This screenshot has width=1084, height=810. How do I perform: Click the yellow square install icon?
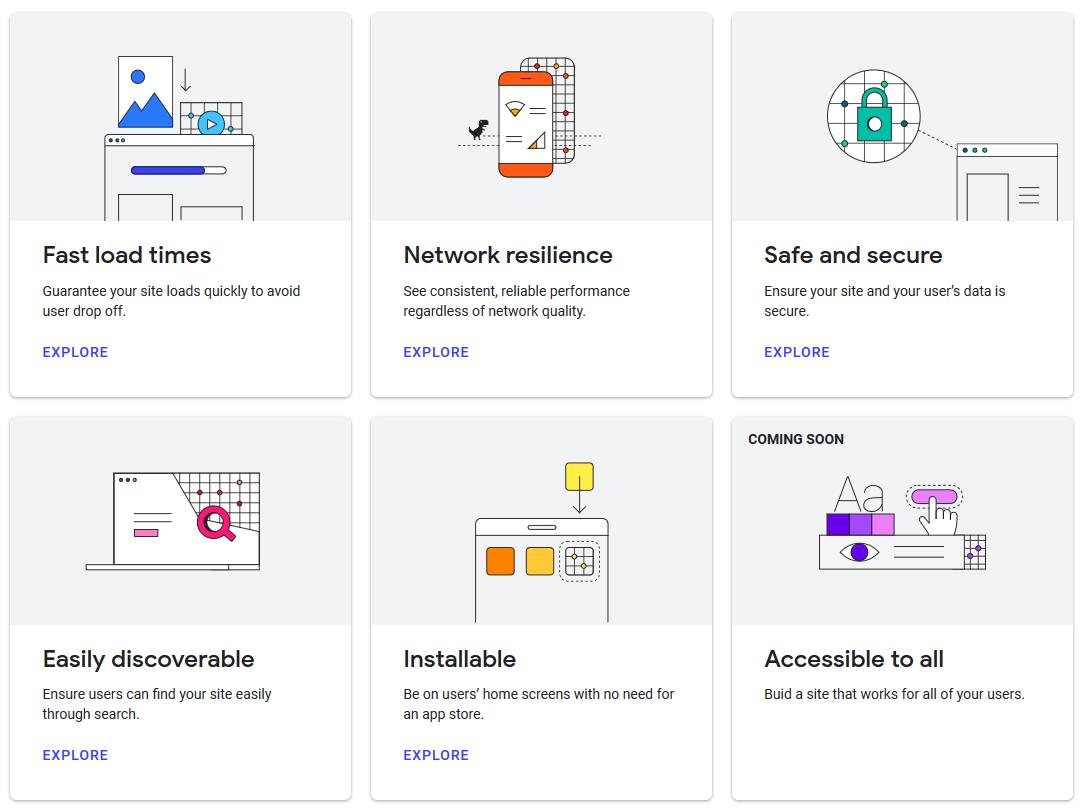click(579, 476)
